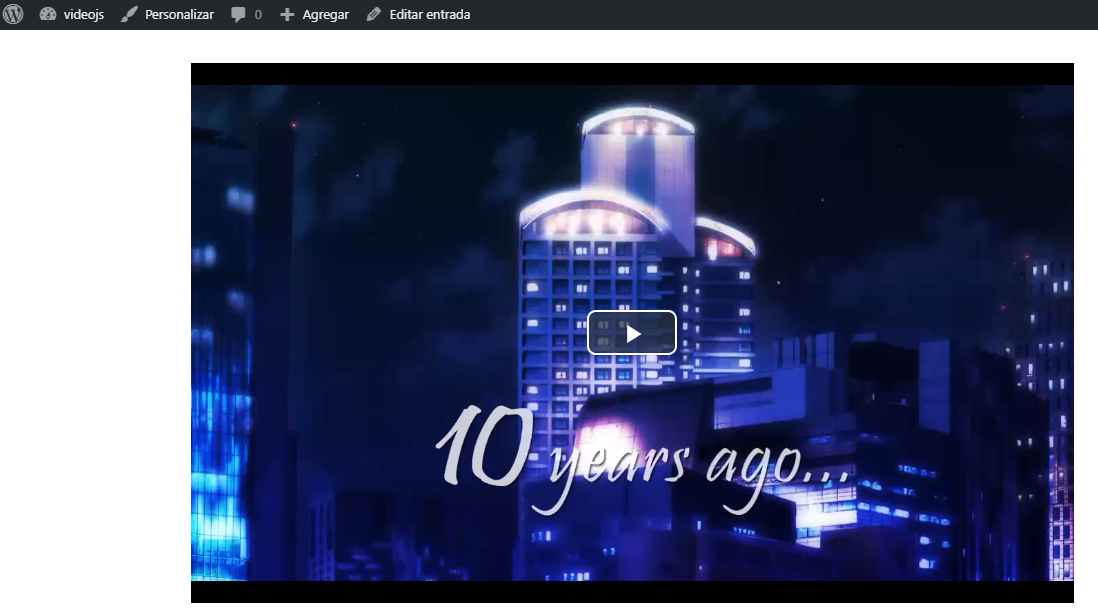Screen dimensions: 1098x610
Task: Select the comments count showing 0
Action: click(258, 14)
